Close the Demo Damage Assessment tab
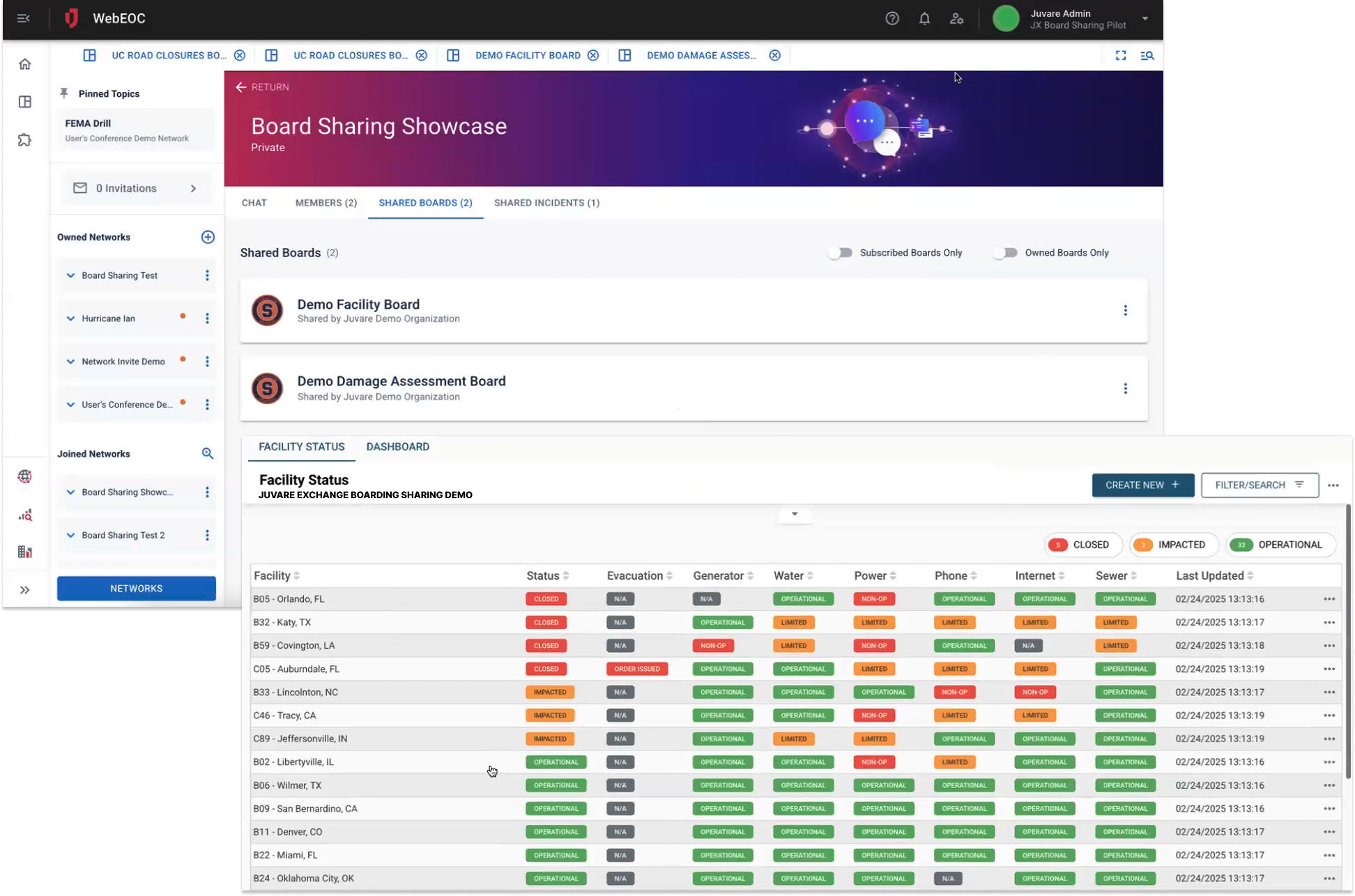 [x=775, y=55]
